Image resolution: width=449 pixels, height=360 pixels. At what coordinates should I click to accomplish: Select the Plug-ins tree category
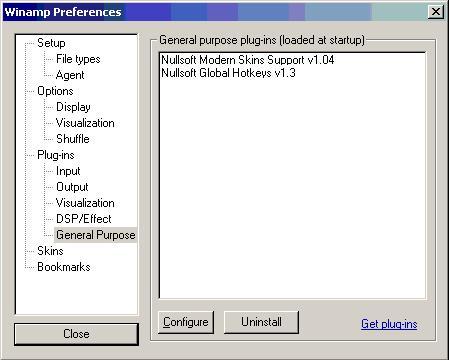pos(56,155)
